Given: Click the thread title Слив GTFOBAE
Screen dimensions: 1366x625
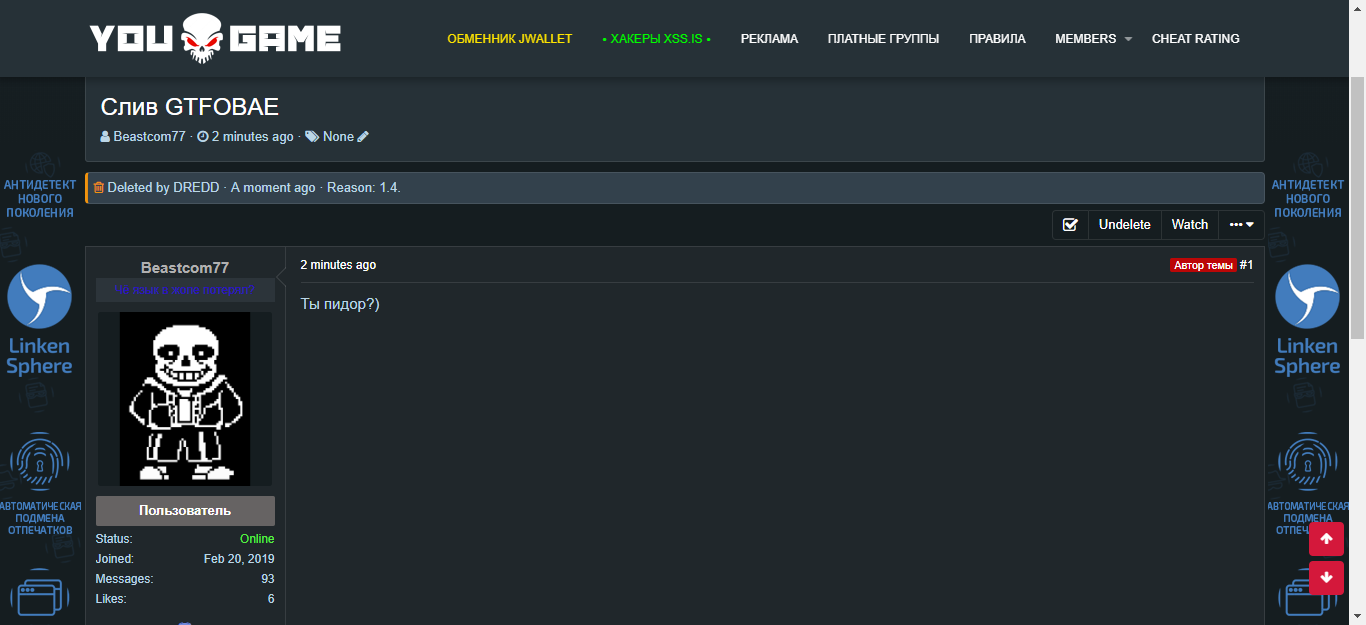Looking at the screenshot, I should 189,107.
